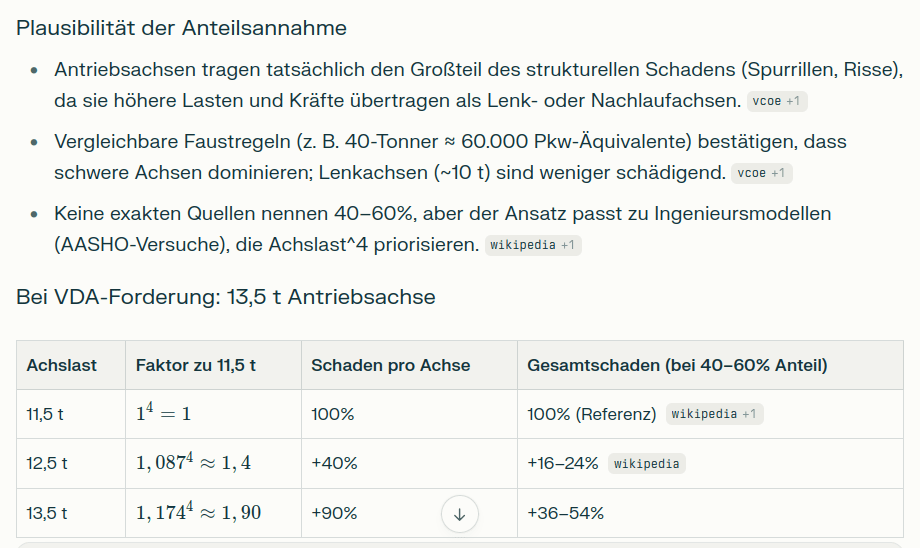920x548 pixels.
Task: Click the formula "1,087⁴ ≈ 1,4"
Action: tap(194, 462)
